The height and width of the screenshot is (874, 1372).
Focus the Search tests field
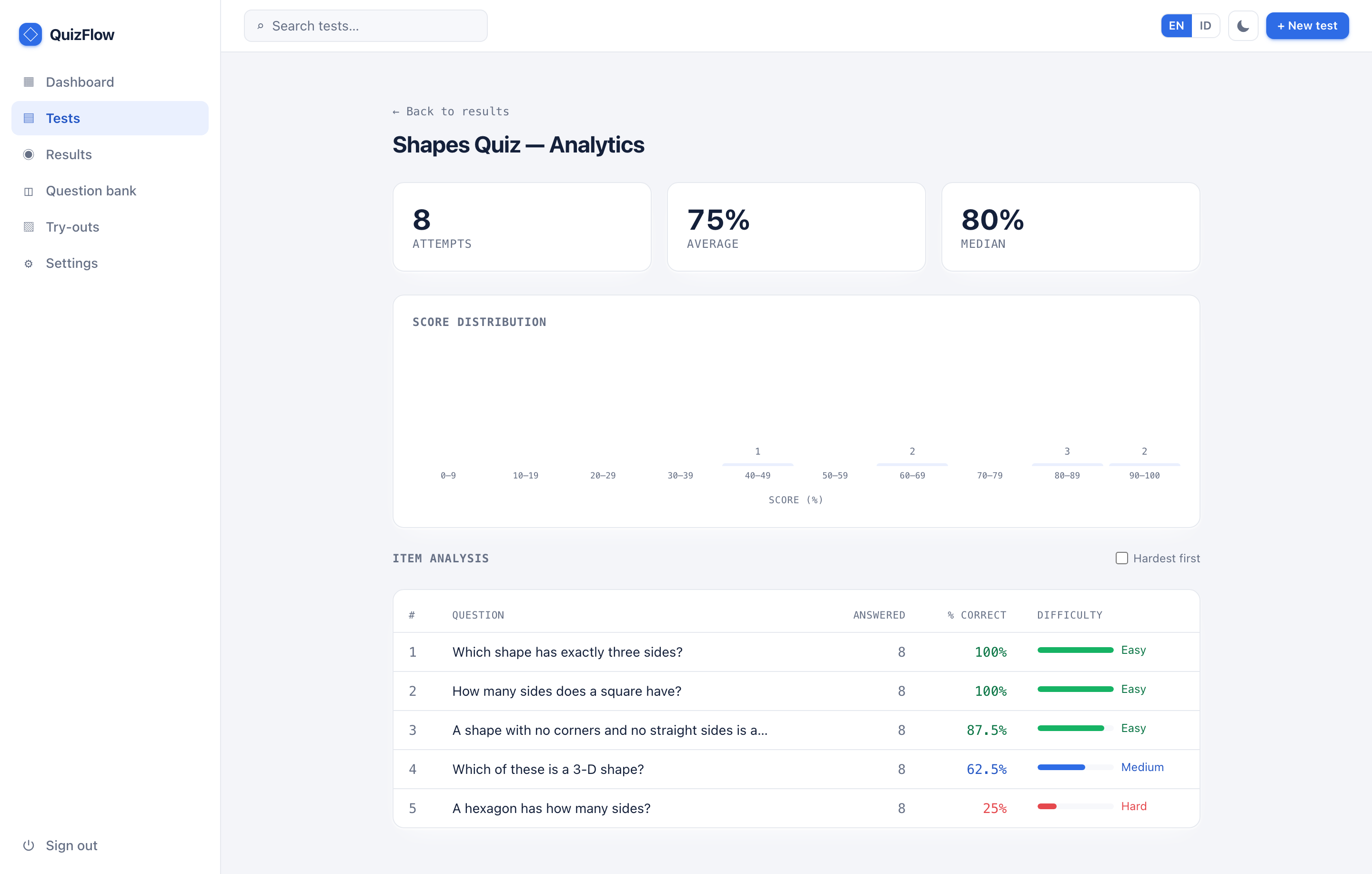pos(366,26)
